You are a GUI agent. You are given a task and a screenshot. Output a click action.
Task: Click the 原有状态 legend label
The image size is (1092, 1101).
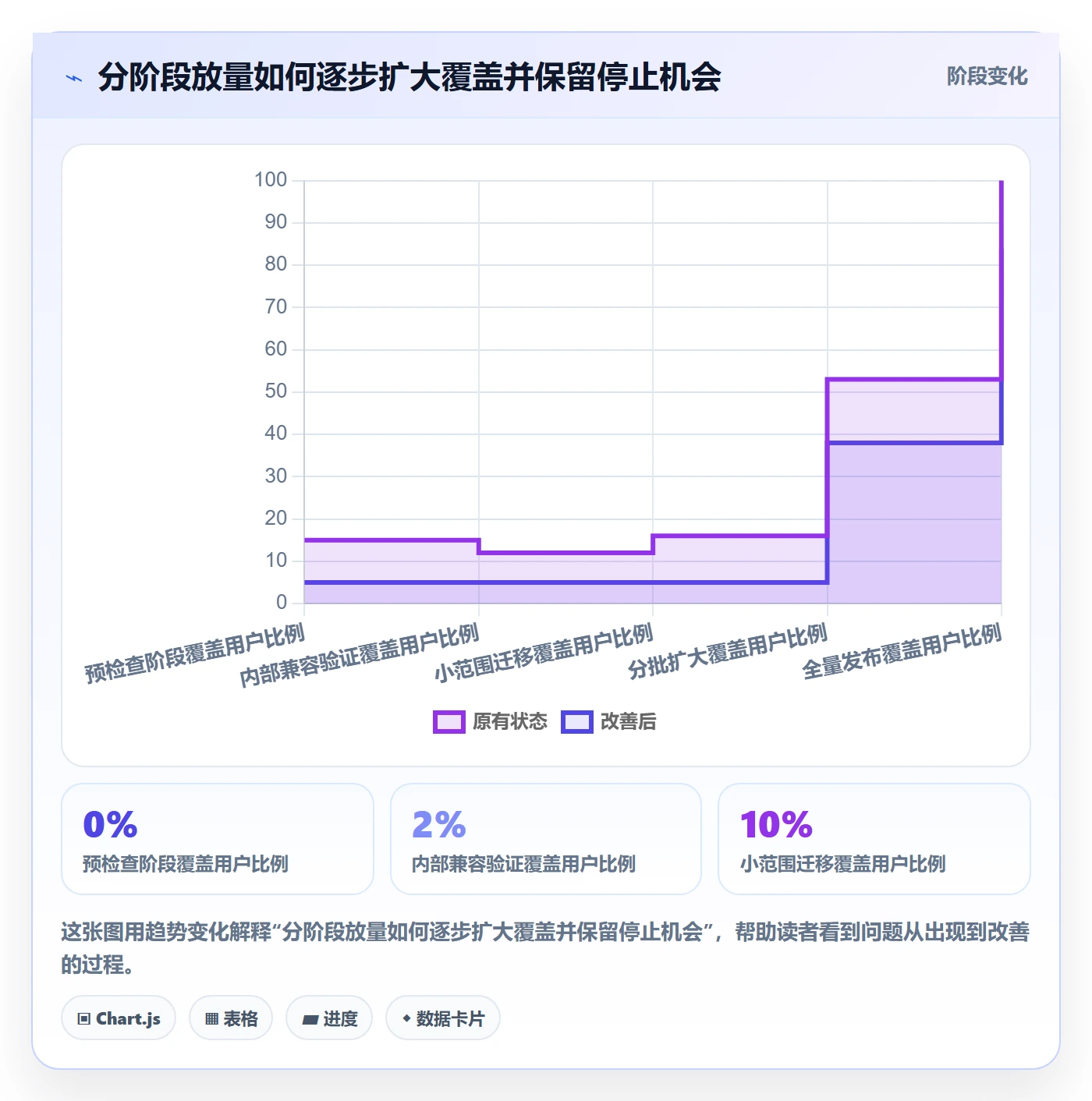point(510,722)
